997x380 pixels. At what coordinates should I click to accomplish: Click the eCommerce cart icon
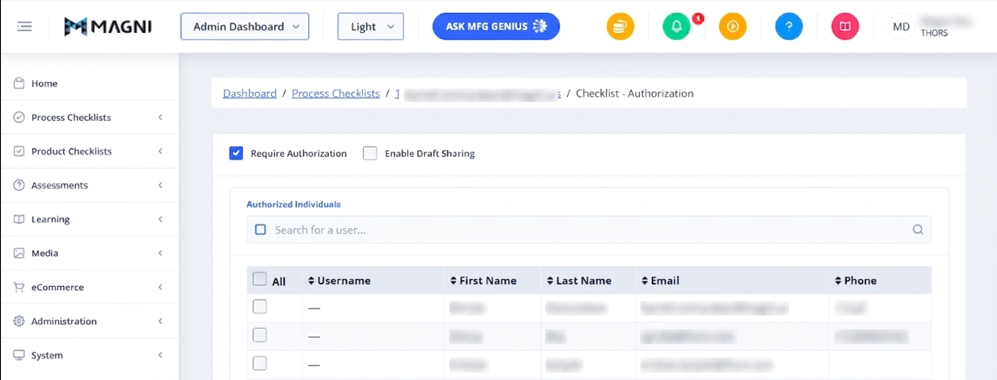(19, 287)
